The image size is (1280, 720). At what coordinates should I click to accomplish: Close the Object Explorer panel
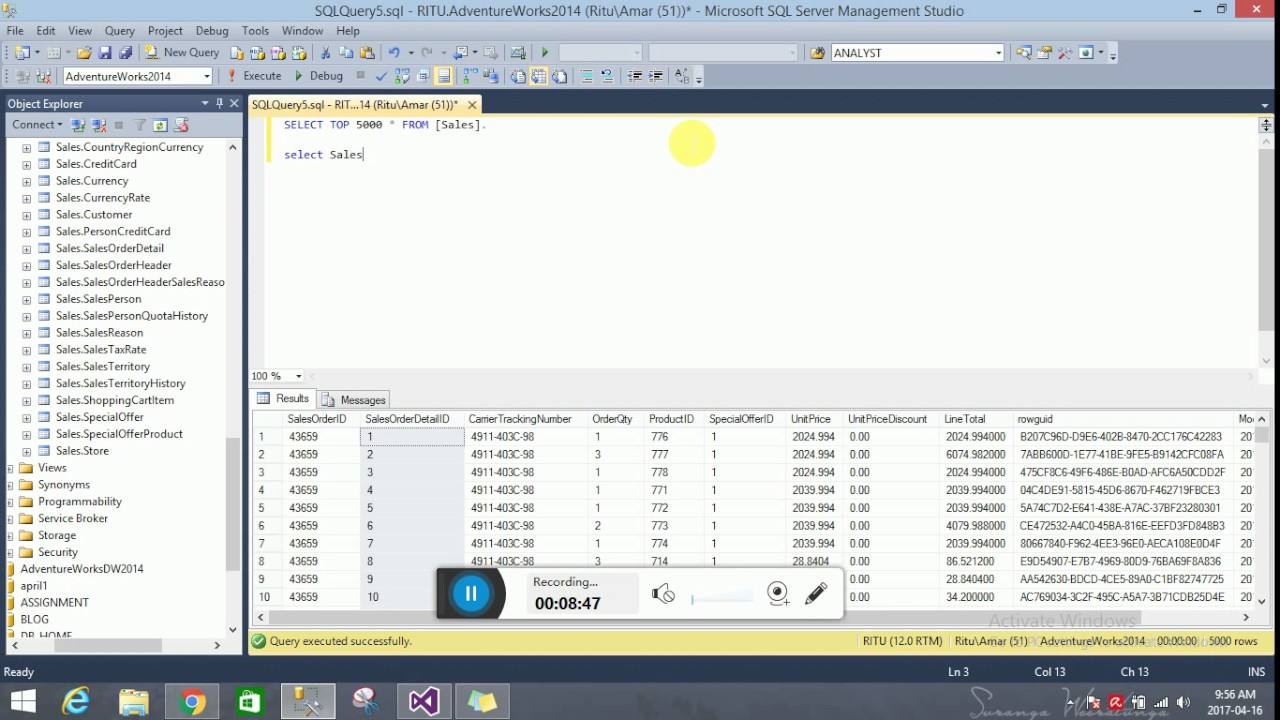point(234,103)
